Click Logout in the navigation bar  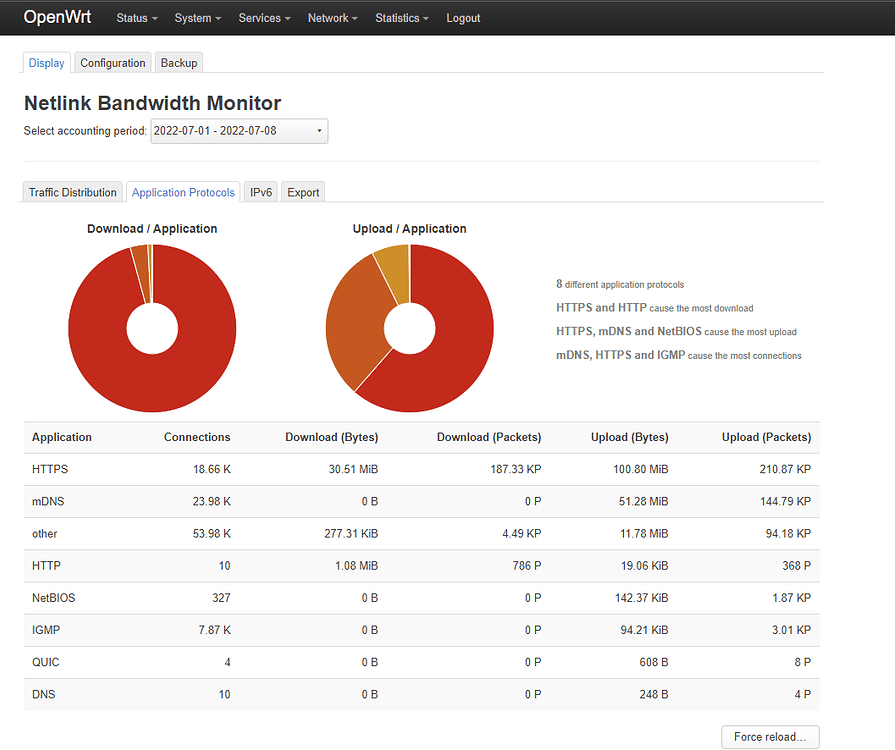463,18
